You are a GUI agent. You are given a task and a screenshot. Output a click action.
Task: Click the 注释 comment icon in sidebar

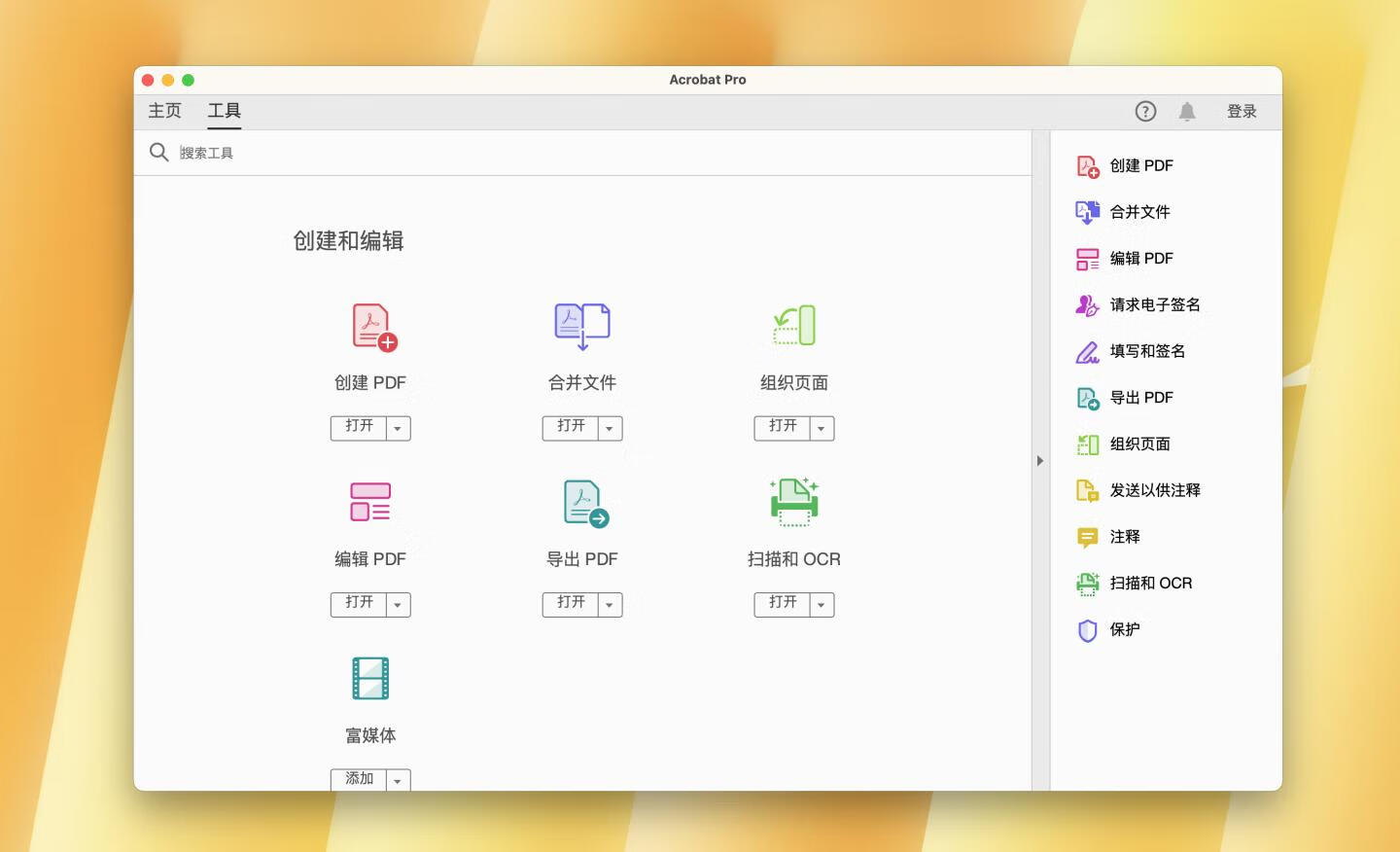(x=1086, y=537)
